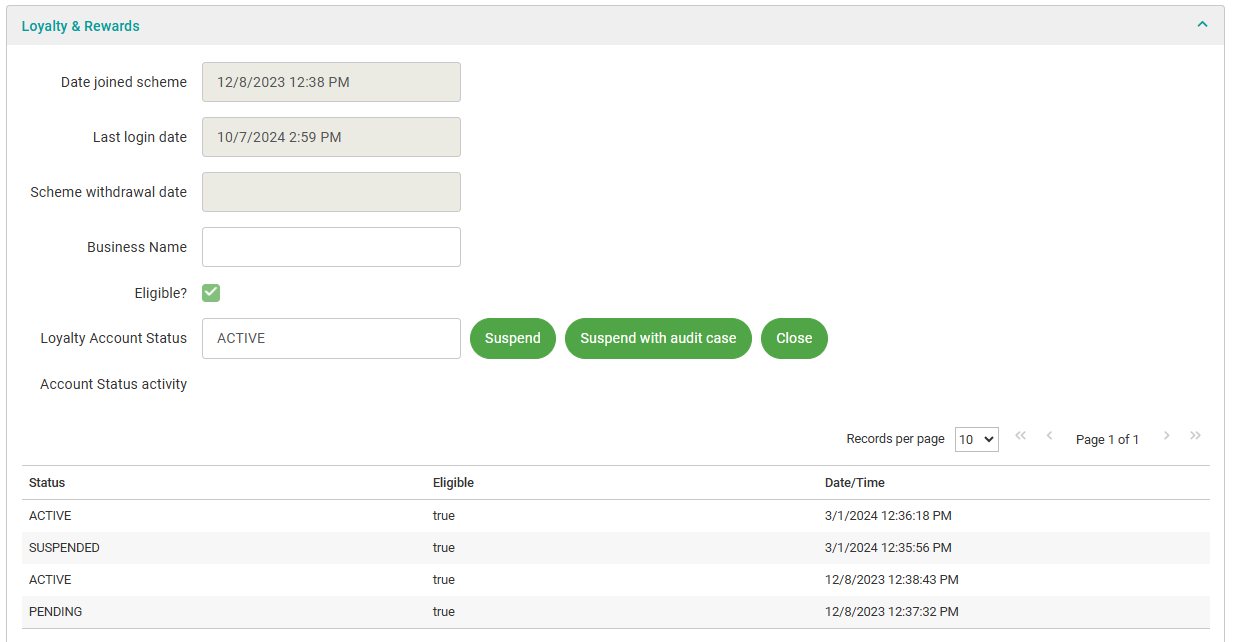This screenshot has height=642, width=1237.
Task: Click the green Close button
Action: pos(794,338)
